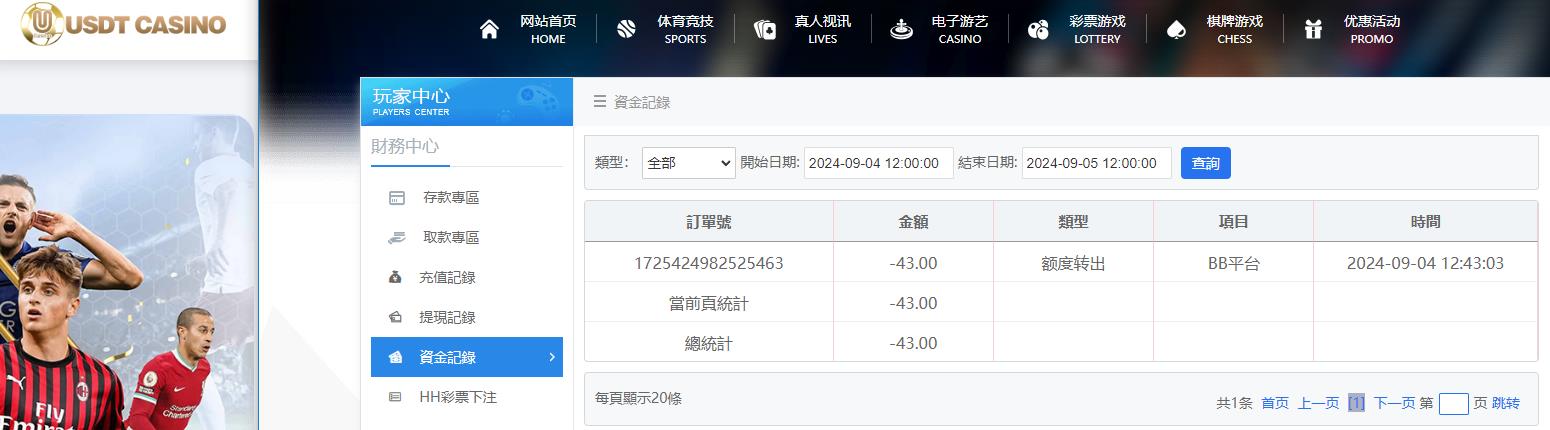This screenshot has height=430, width=1550.
Task: Open 真人视讯 LIVES menu
Action: click(x=822, y=30)
